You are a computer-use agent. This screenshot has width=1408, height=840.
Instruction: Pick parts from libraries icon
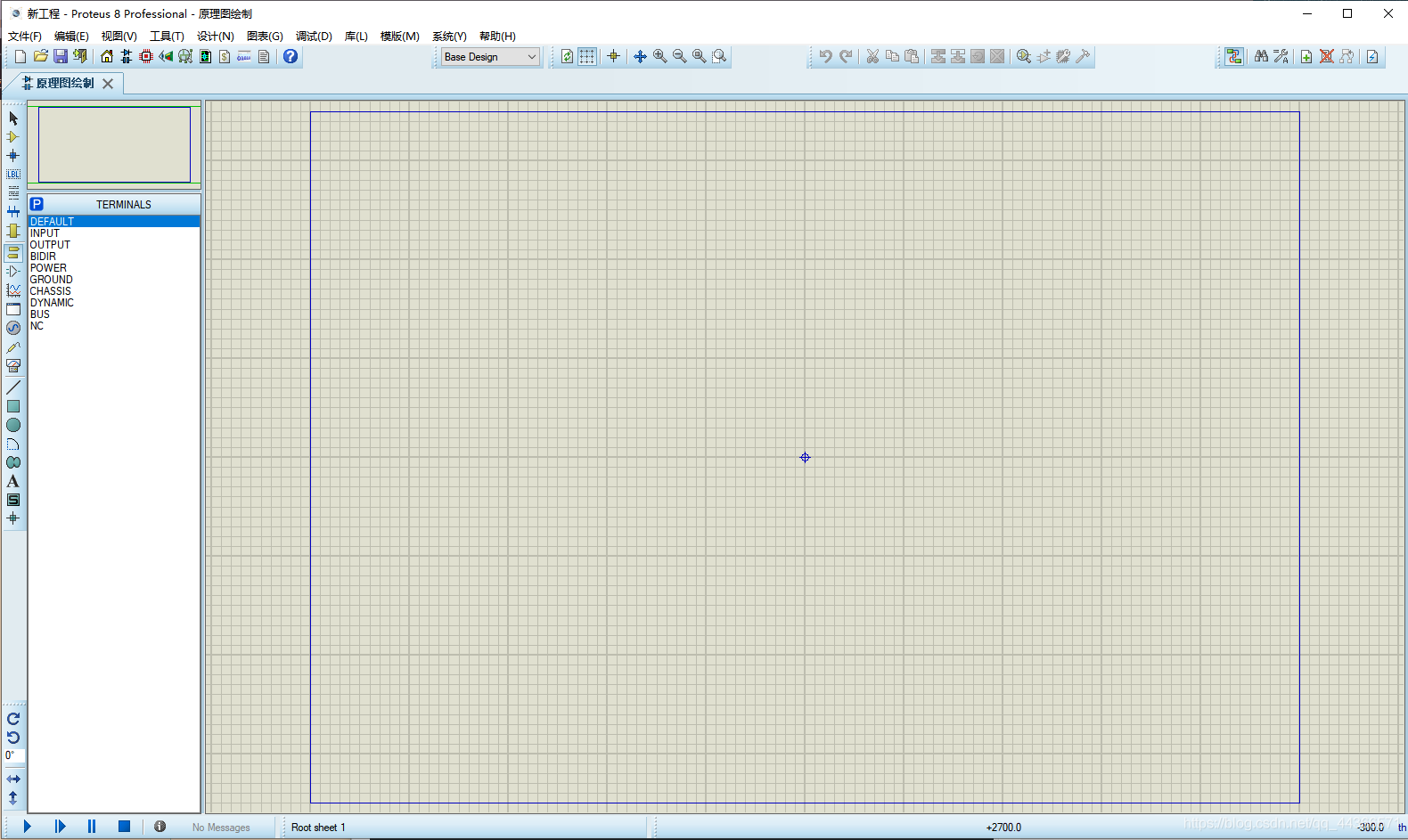tap(1024, 56)
